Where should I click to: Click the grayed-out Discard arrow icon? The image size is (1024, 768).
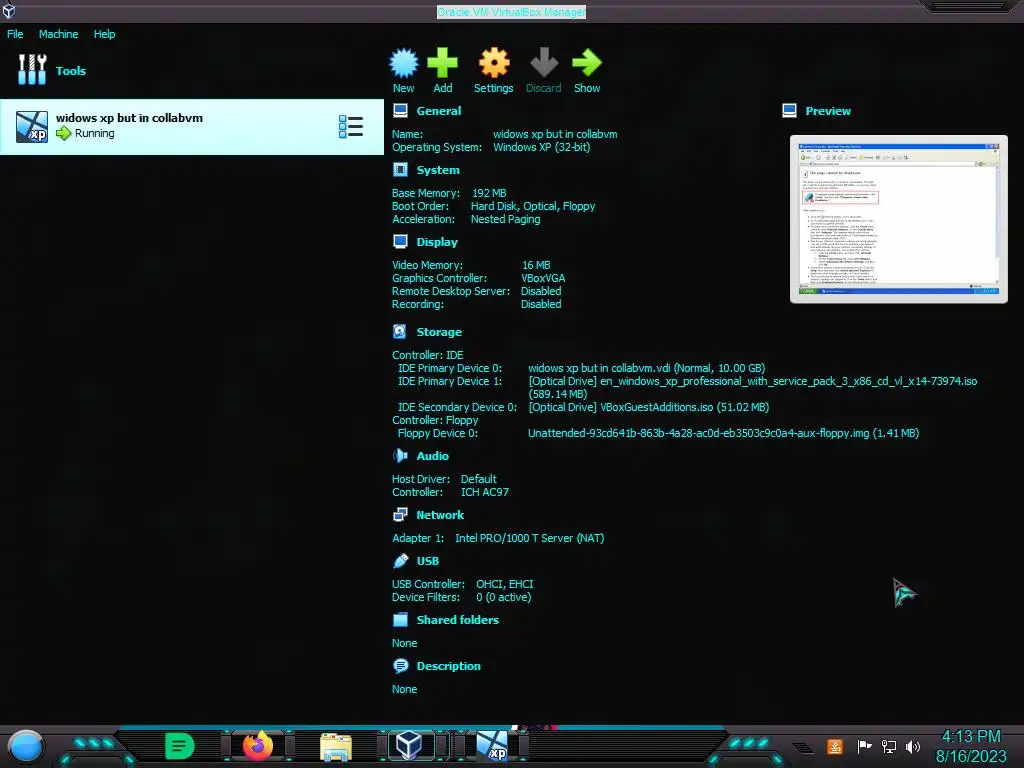click(x=543, y=63)
